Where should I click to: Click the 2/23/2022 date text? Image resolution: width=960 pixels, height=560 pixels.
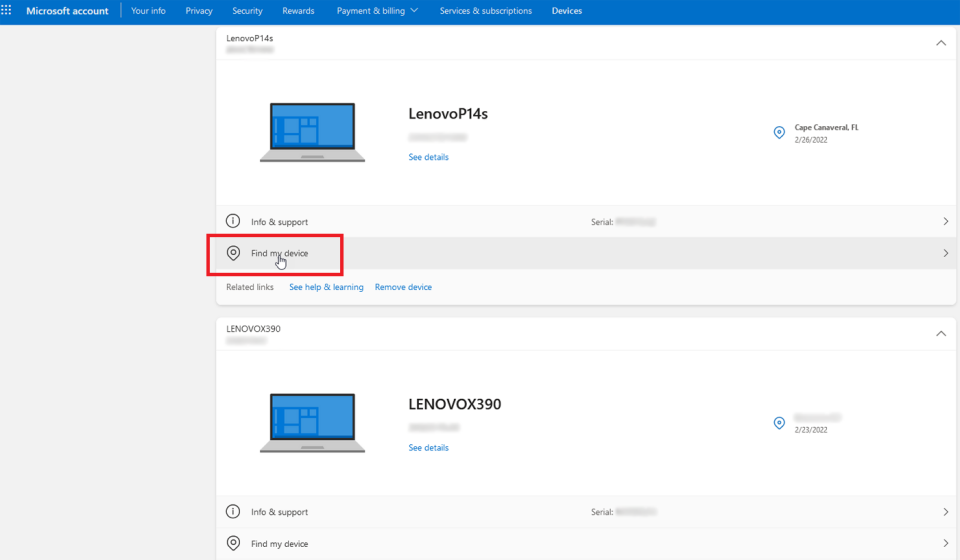coord(811,430)
